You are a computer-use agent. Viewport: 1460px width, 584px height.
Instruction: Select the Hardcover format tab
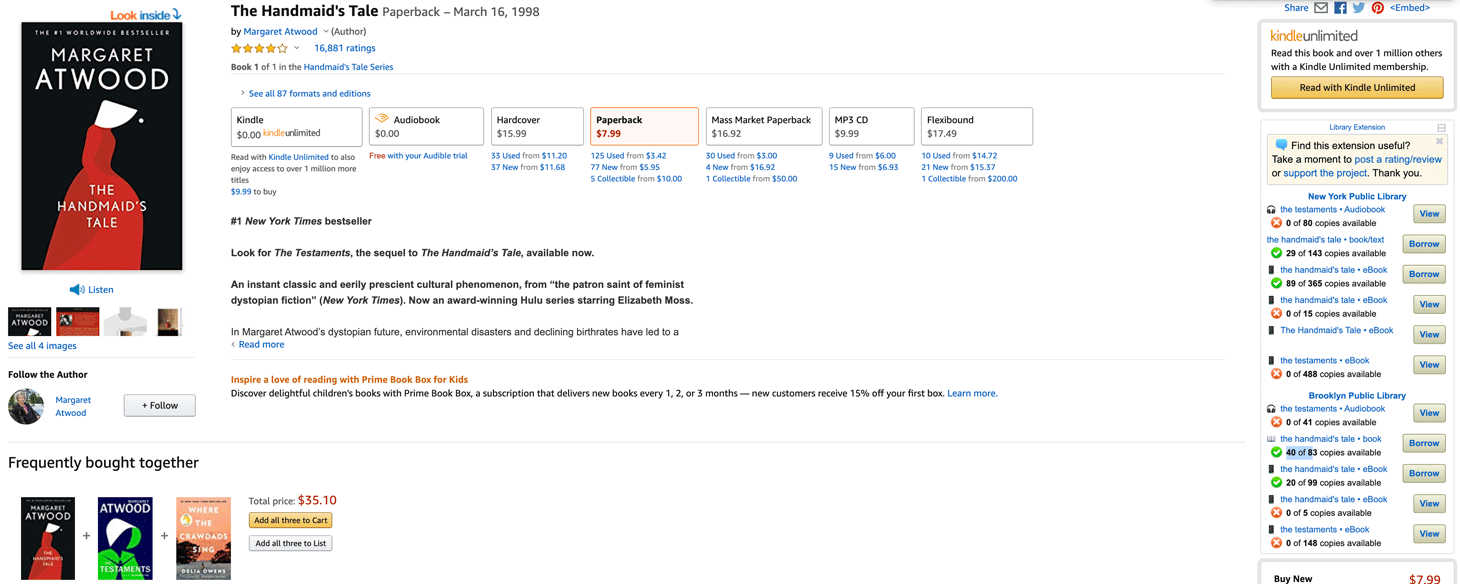pos(537,126)
